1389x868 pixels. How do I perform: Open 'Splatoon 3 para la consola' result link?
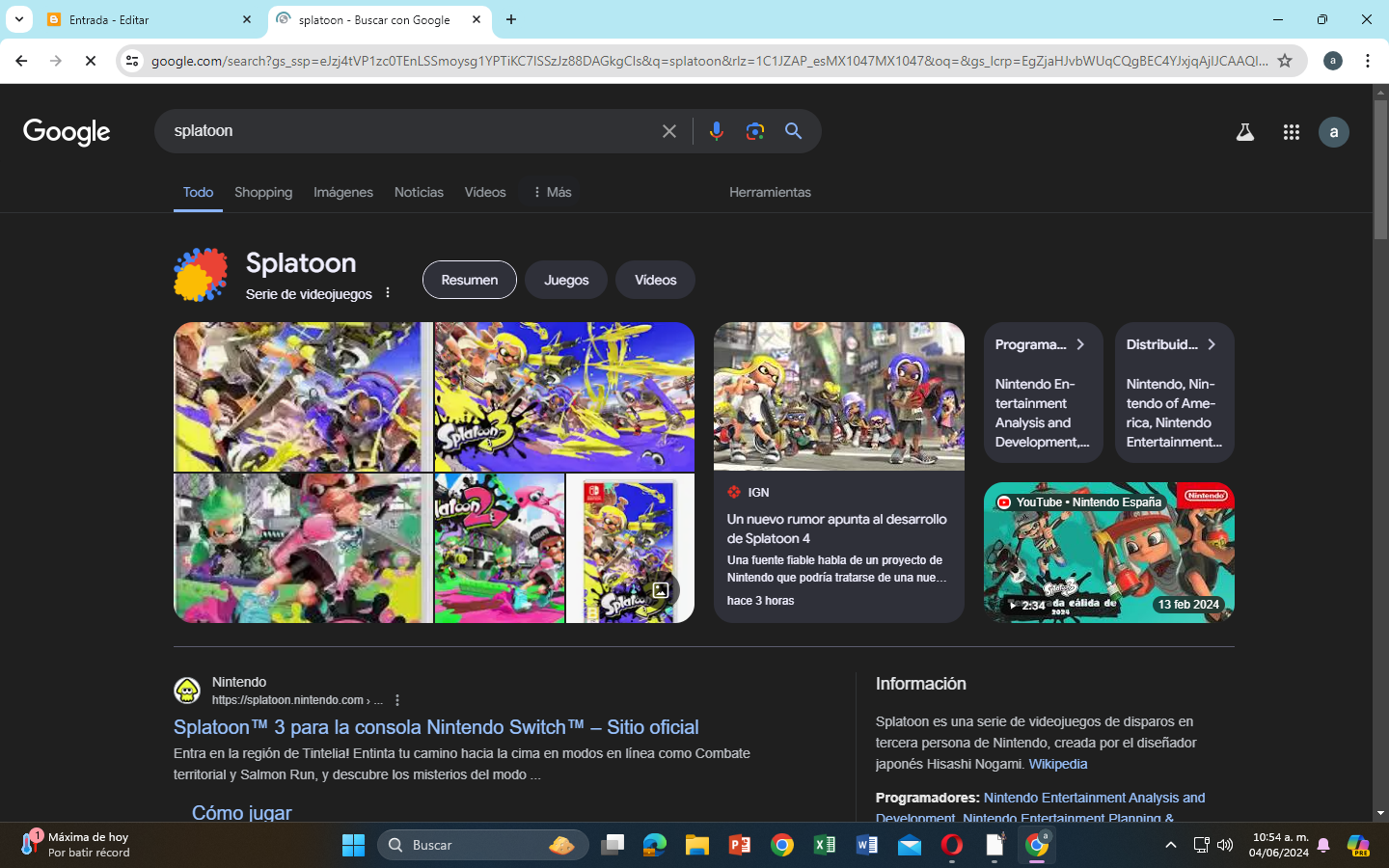436,727
